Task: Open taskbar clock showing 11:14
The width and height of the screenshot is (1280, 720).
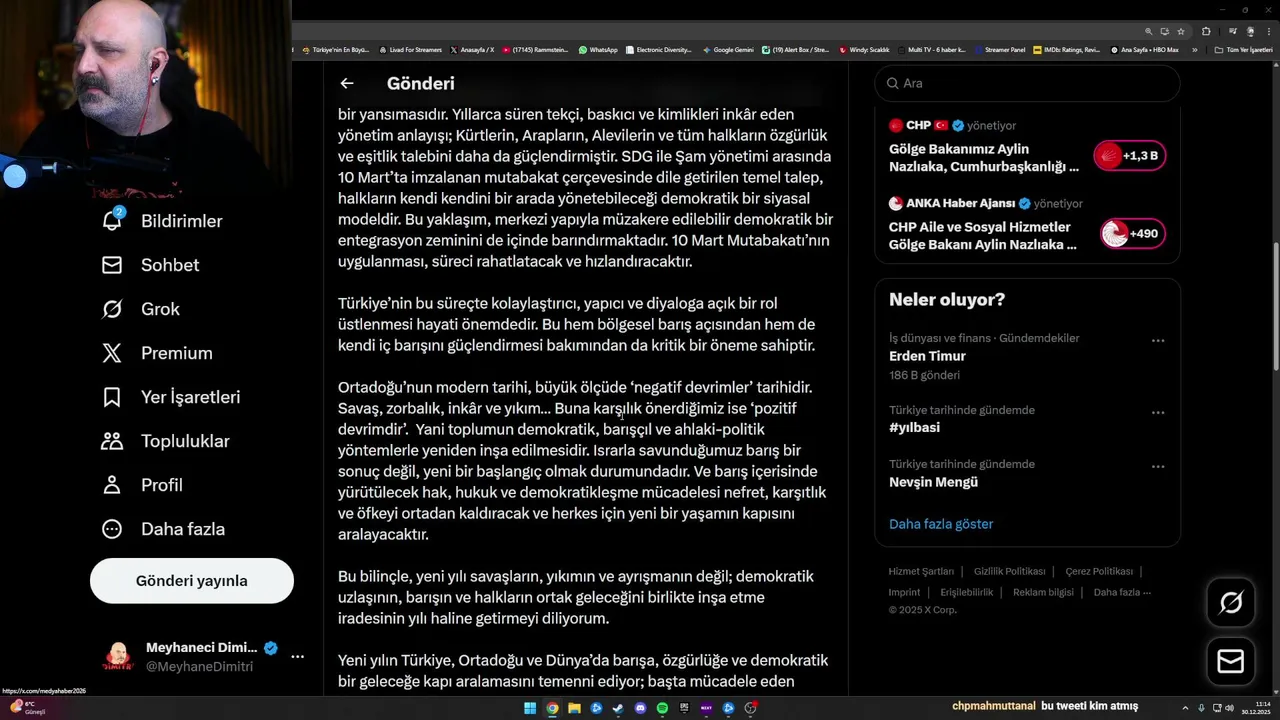Action: coord(1255,708)
